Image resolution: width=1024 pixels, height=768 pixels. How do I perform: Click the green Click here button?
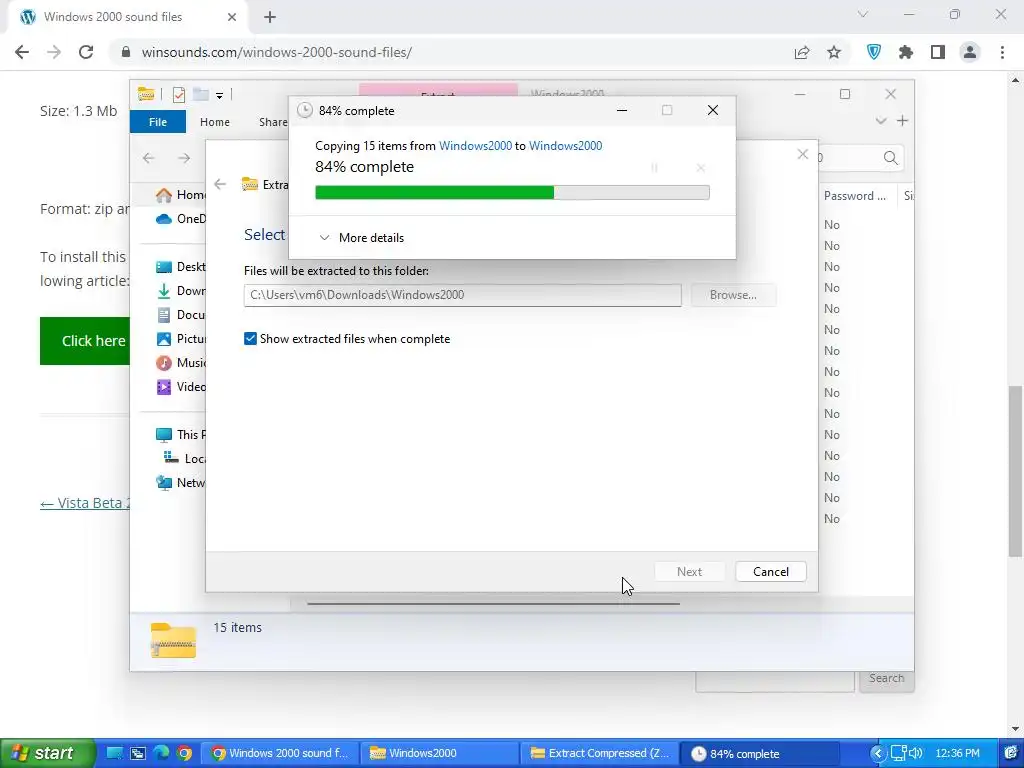pyautogui.click(x=86, y=341)
